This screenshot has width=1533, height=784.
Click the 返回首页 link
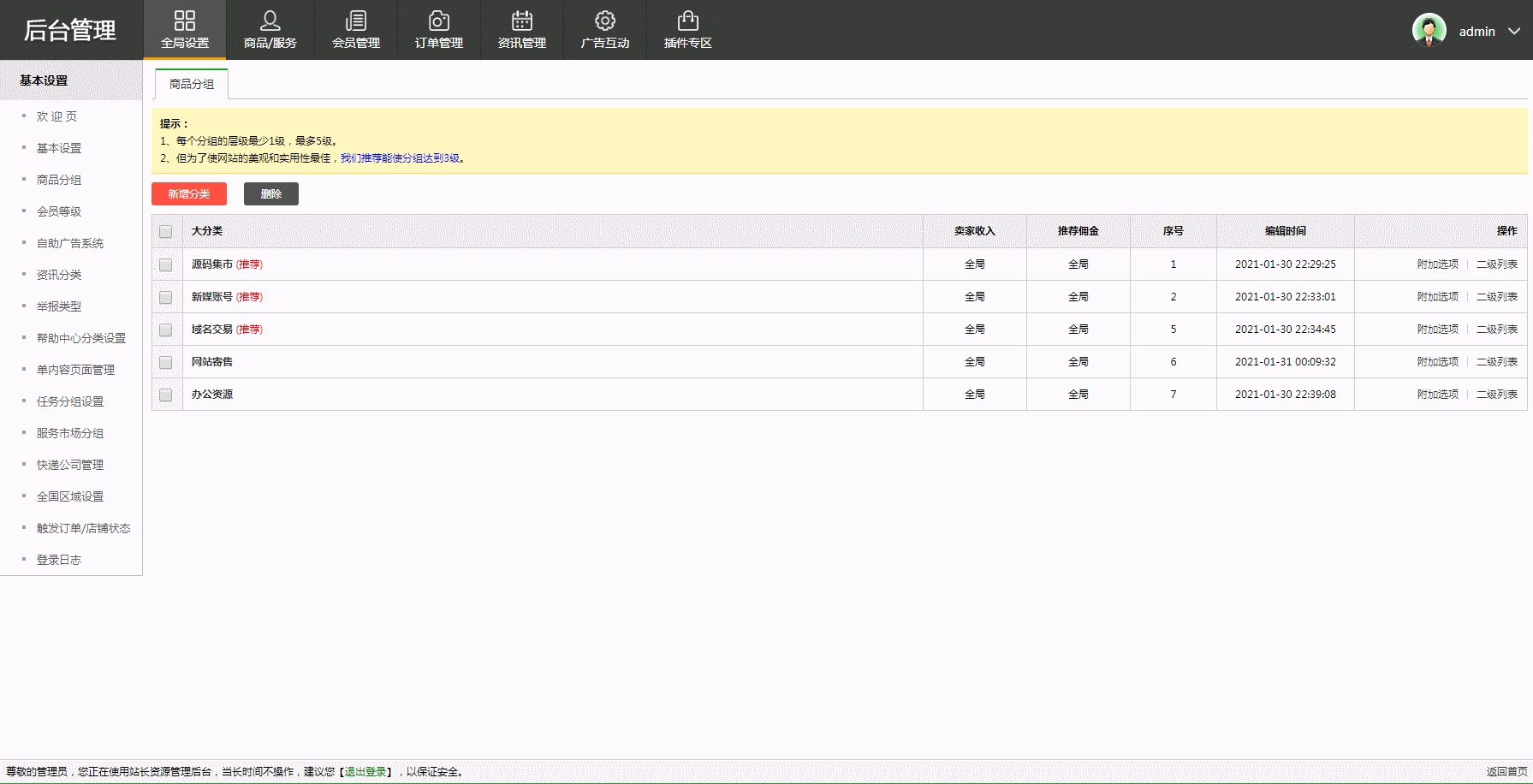click(x=1506, y=772)
